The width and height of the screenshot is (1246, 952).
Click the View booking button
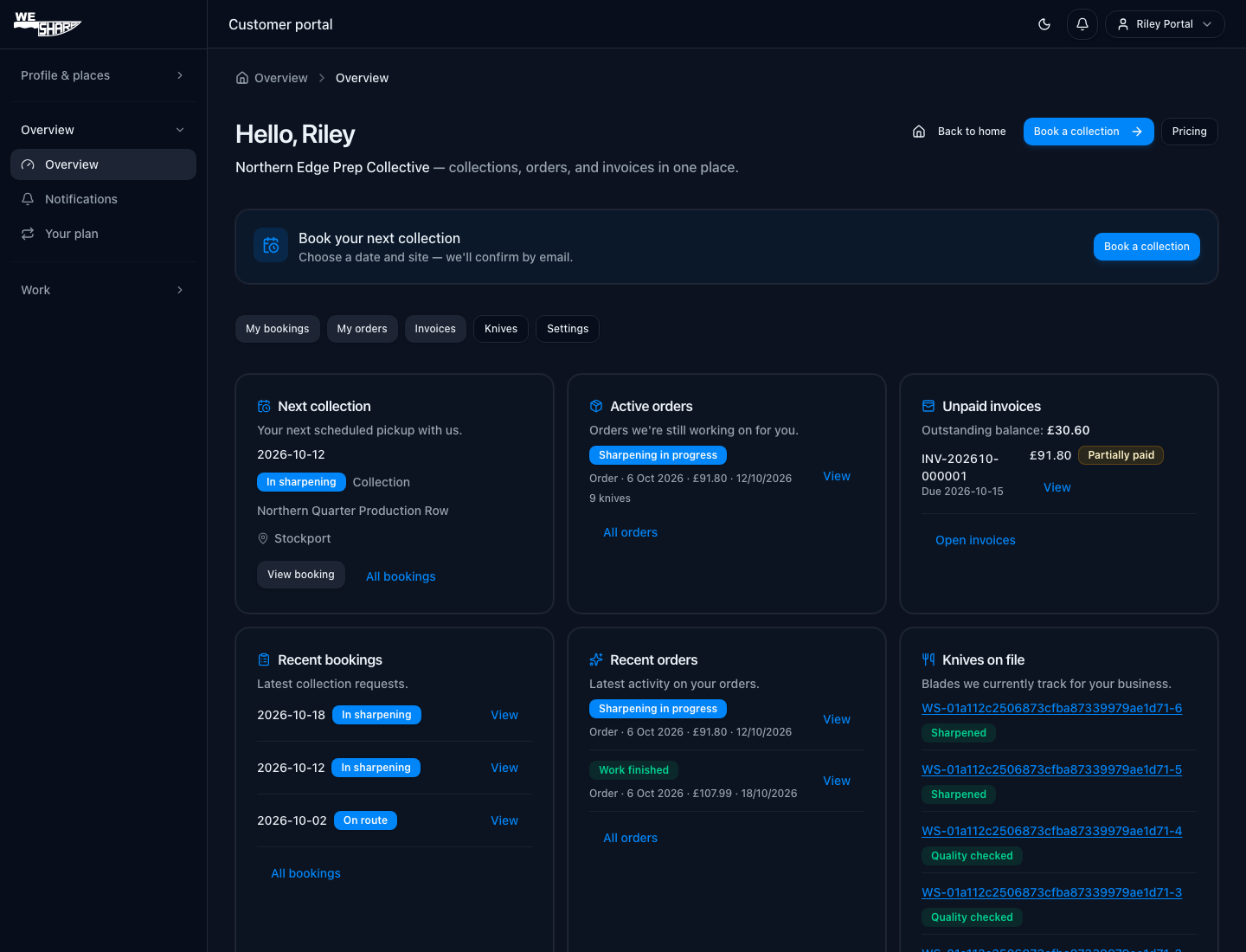click(301, 575)
